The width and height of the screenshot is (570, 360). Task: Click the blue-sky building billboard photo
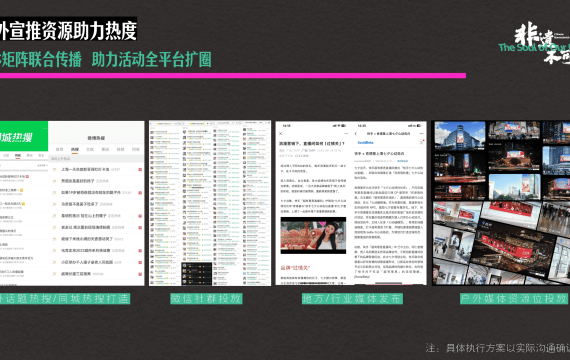tap(460, 136)
